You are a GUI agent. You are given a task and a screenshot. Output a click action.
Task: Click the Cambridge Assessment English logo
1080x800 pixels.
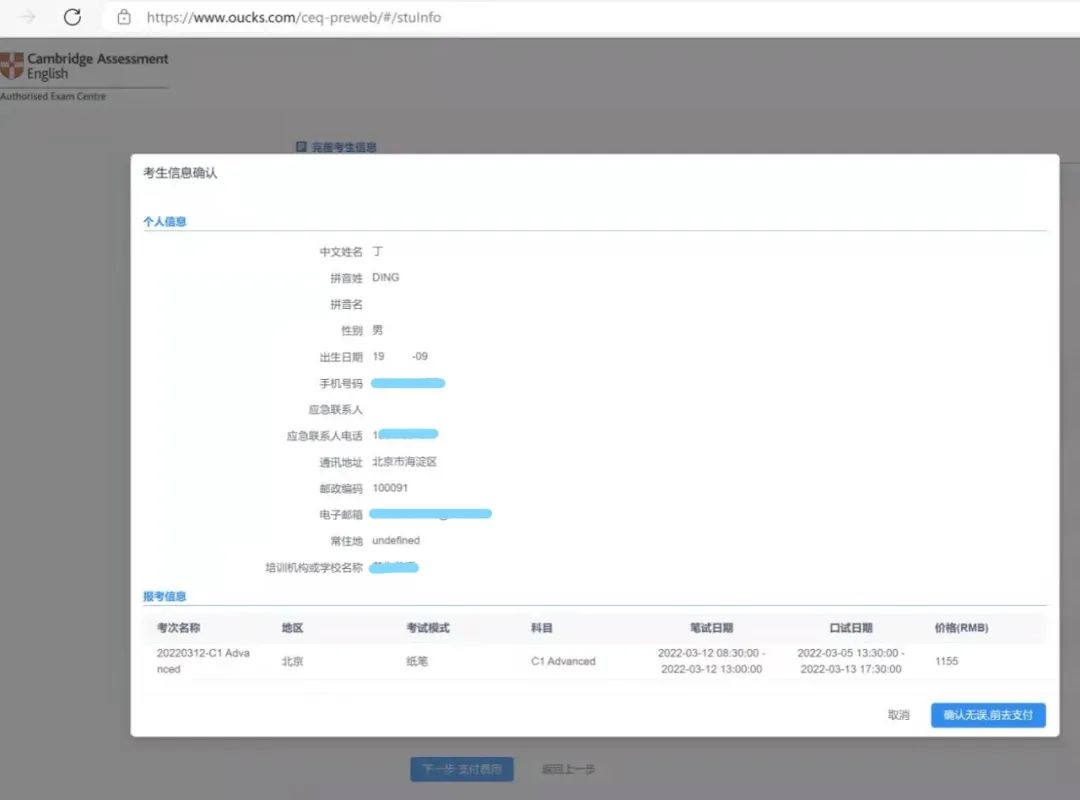(84, 66)
